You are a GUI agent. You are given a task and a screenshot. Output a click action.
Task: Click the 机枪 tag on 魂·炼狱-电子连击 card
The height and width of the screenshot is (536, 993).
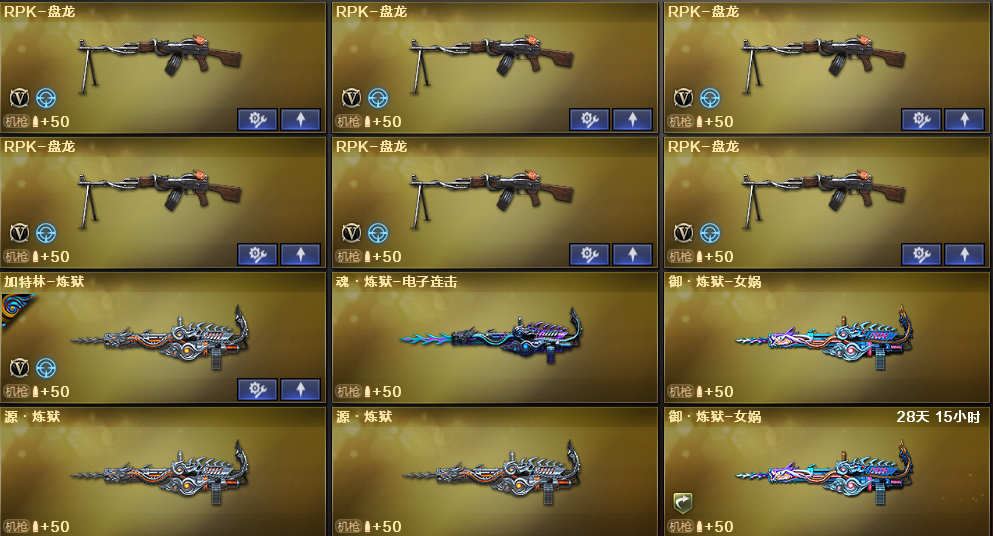[x=348, y=392]
